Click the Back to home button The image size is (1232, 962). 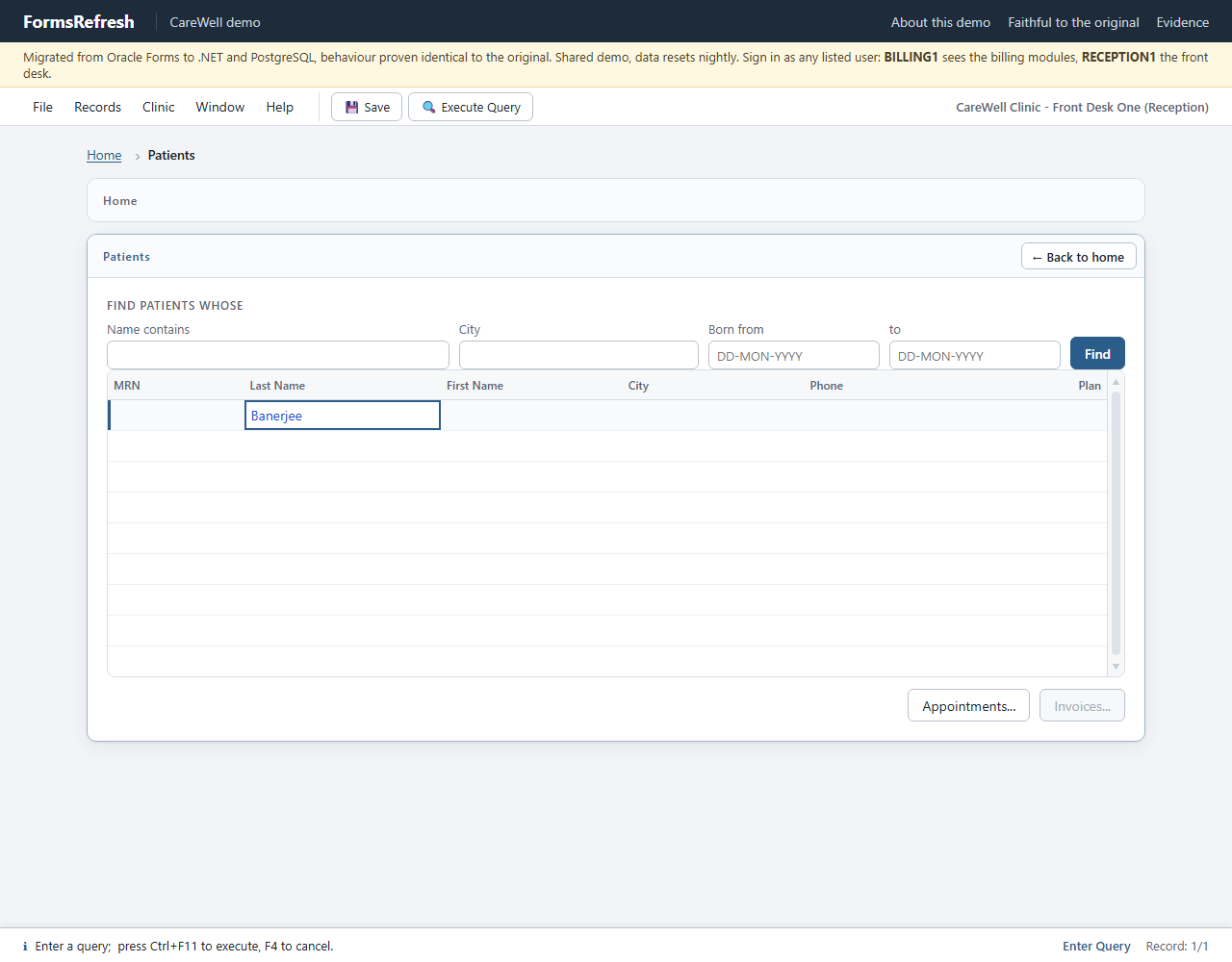pos(1079,257)
